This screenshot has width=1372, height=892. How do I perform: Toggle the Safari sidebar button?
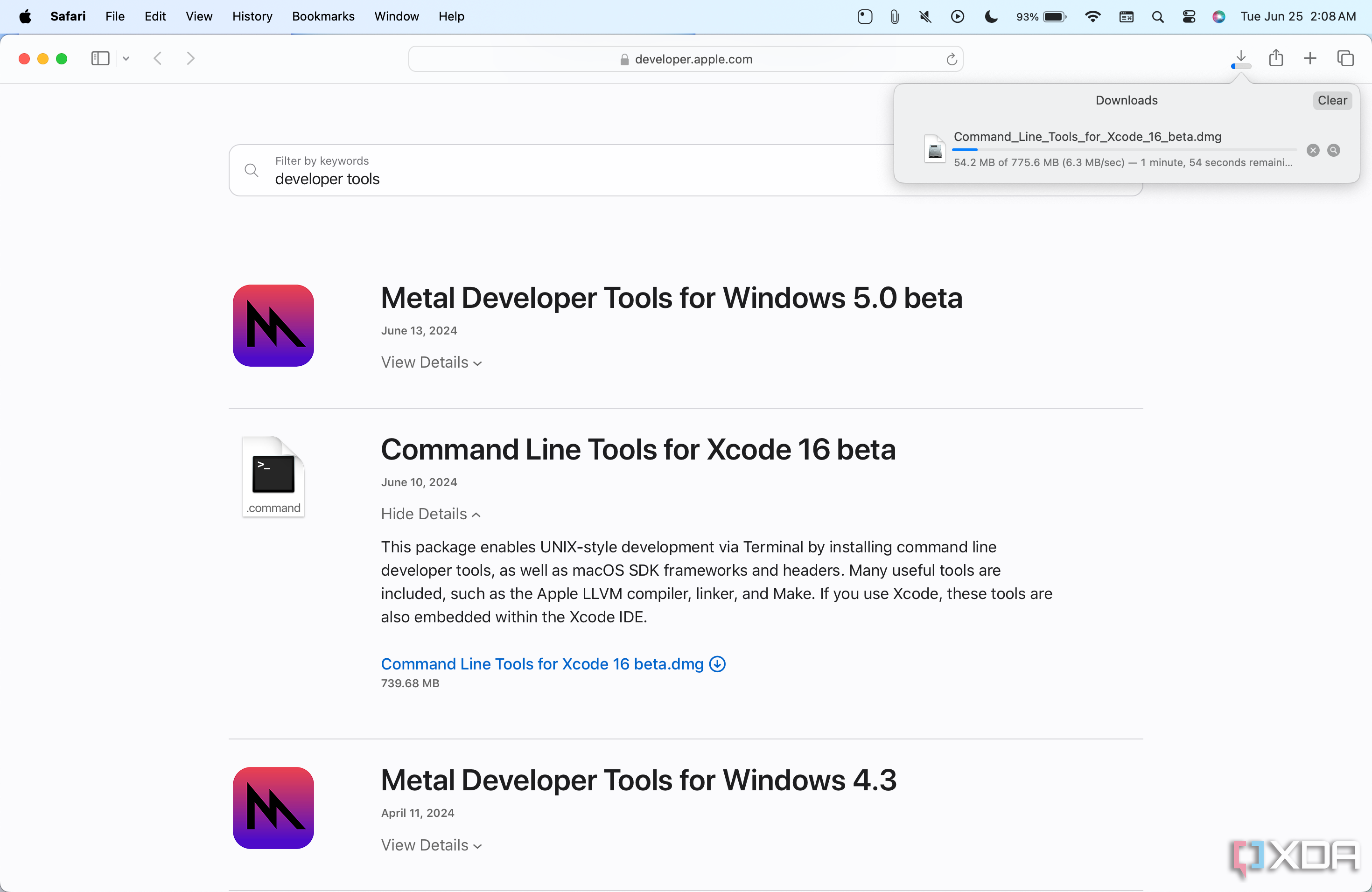(x=100, y=58)
